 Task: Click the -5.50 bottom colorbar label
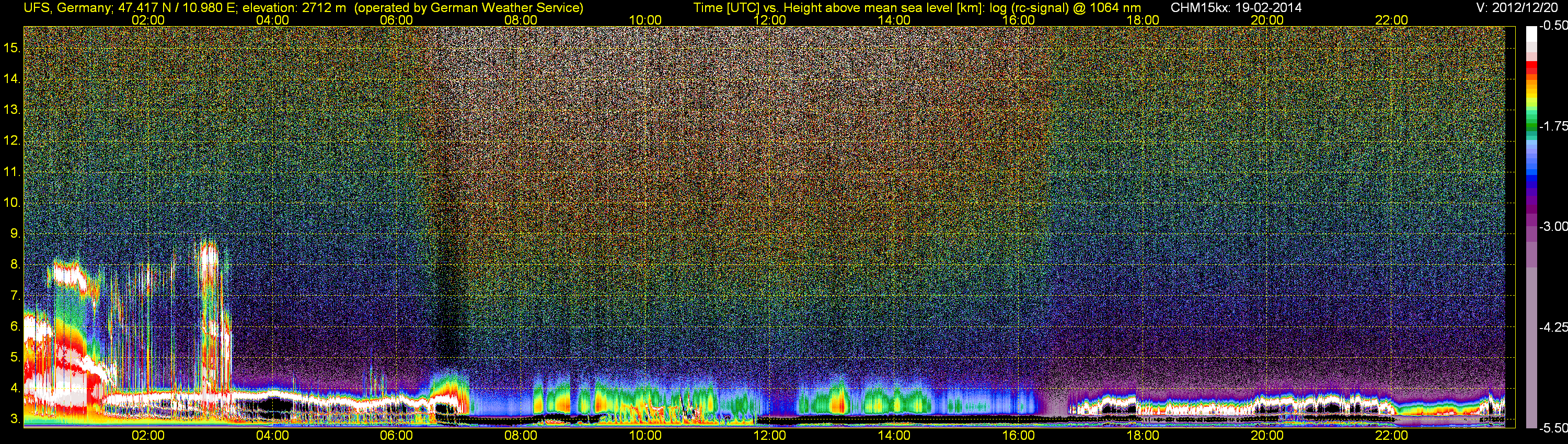click(1553, 428)
